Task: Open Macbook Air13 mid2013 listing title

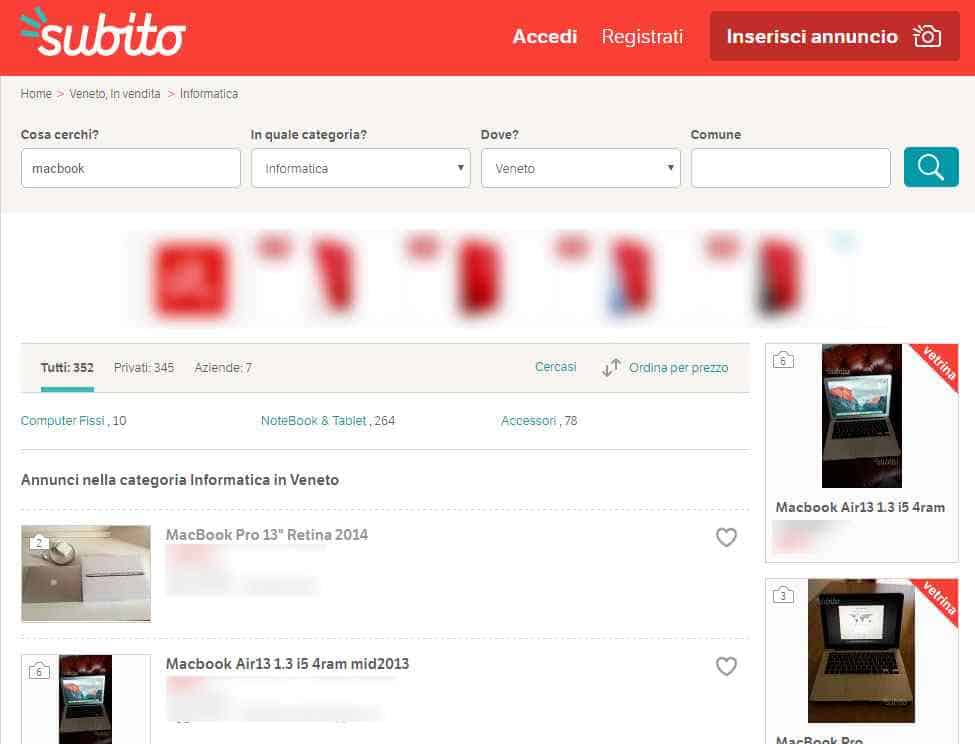Action: click(287, 664)
